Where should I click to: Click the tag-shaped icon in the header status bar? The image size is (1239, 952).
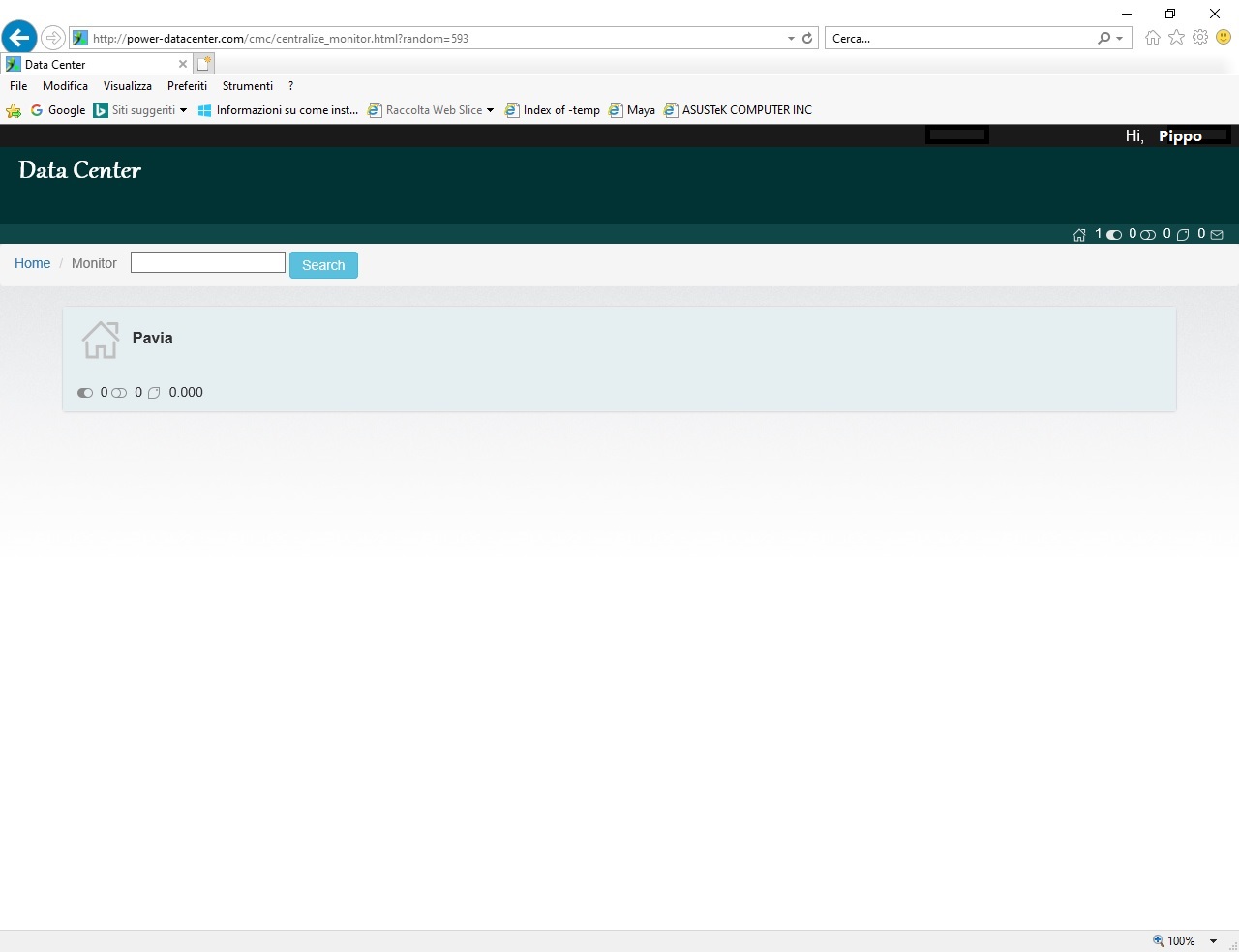point(1183,235)
